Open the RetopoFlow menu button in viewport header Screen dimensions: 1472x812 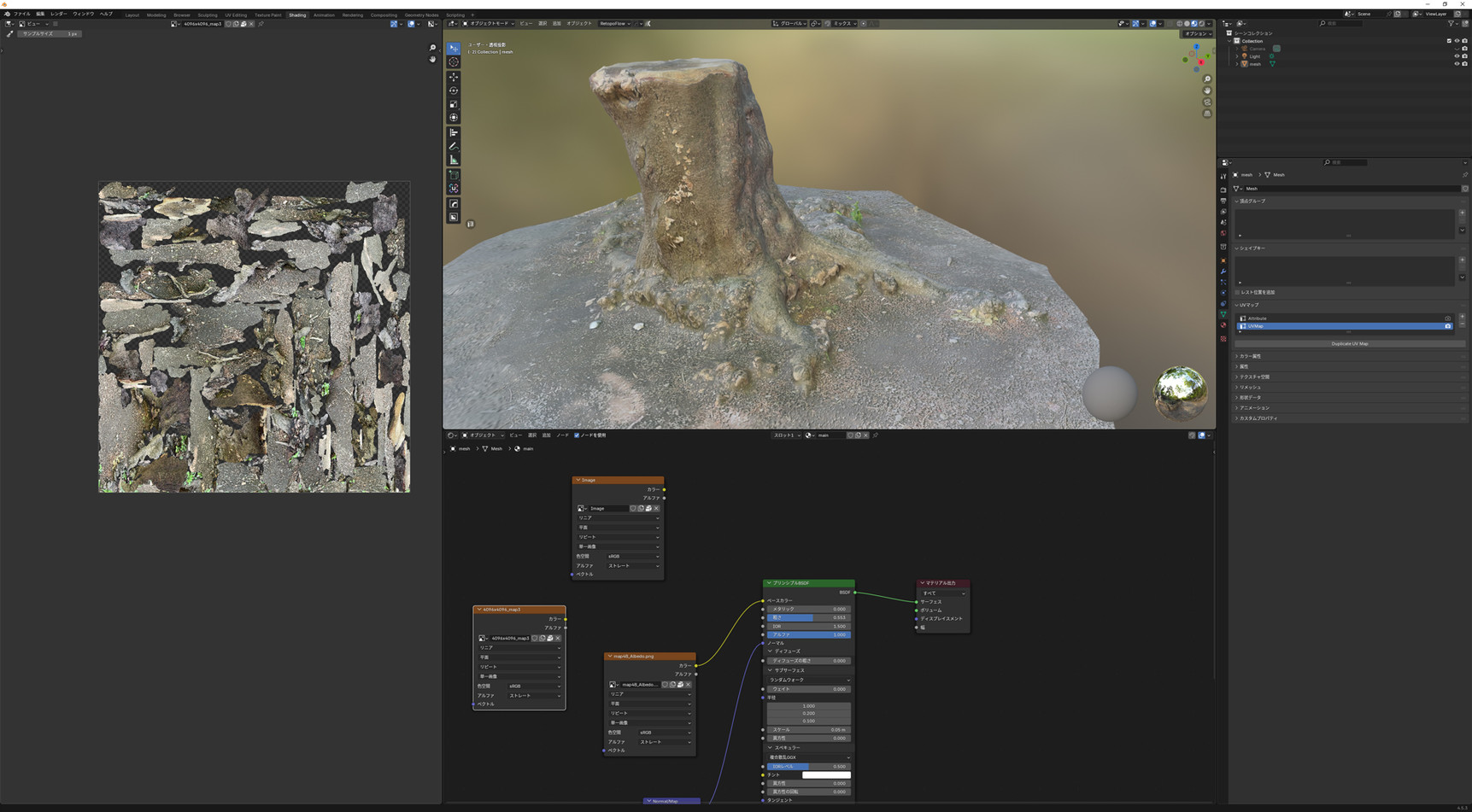[614, 24]
